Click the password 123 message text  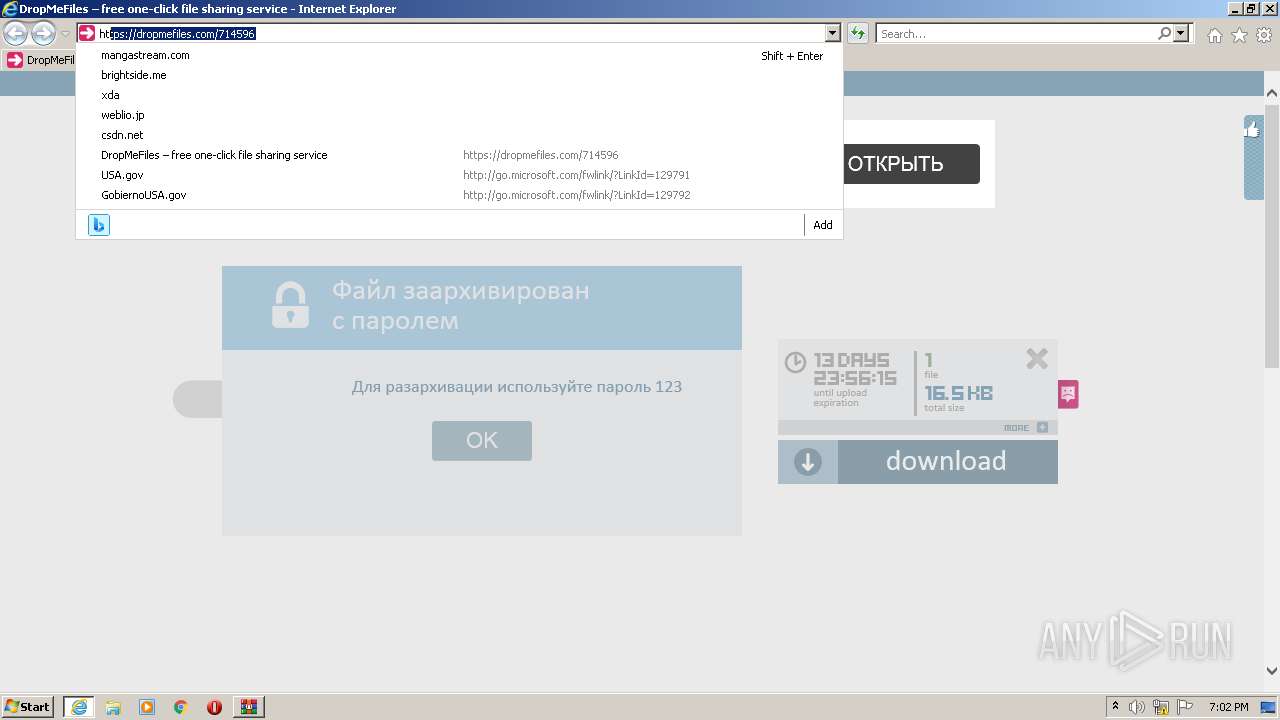pos(517,387)
